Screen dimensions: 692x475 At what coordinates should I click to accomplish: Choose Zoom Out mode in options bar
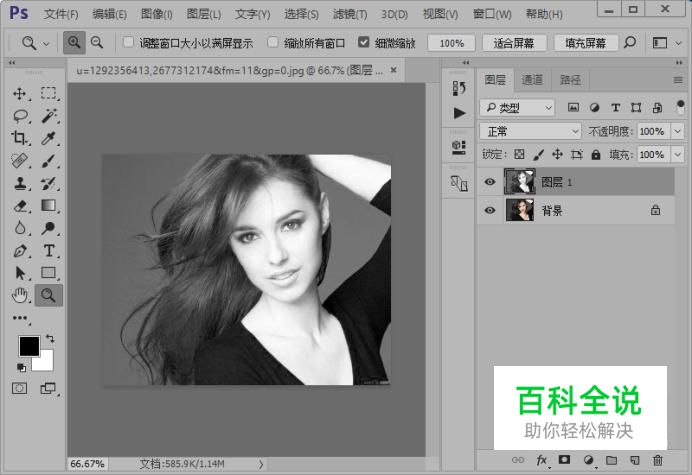pyautogui.click(x=97, y=43)
